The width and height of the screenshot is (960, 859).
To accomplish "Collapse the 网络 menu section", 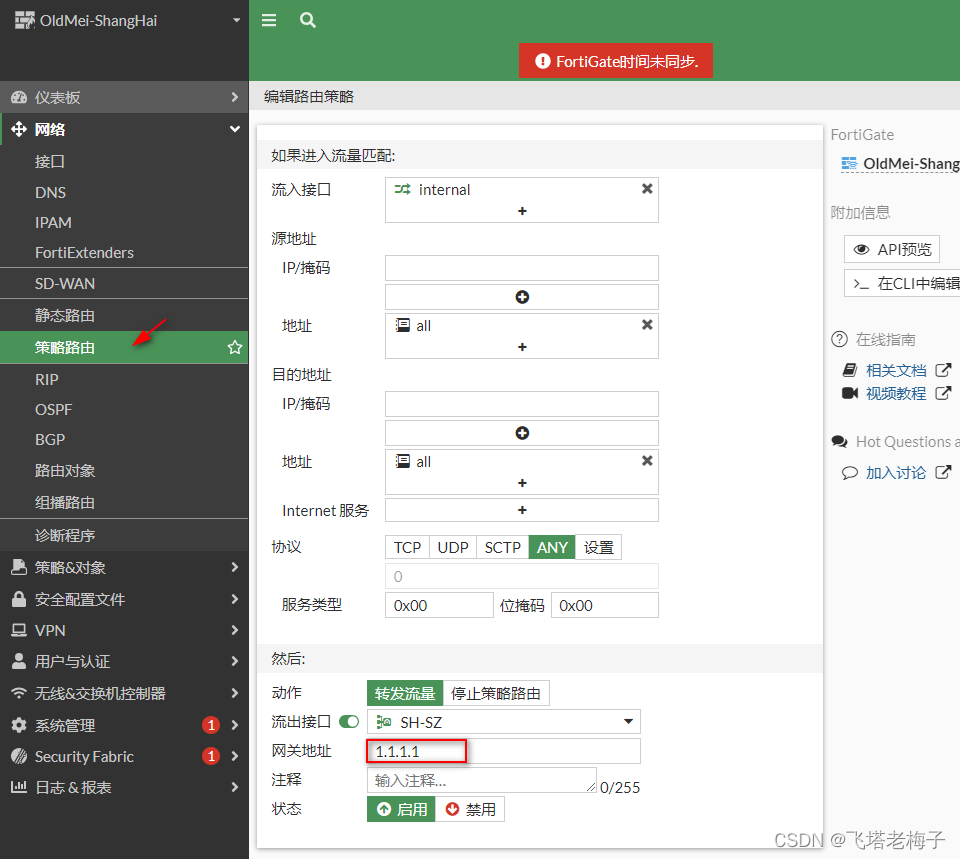I will [124, 129].
